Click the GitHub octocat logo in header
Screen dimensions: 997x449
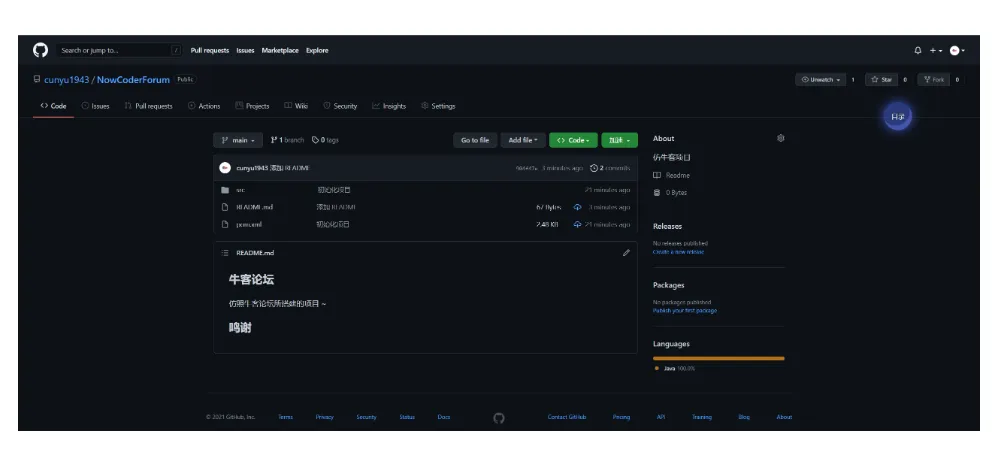pyautogui.click(x=41, y=50)
